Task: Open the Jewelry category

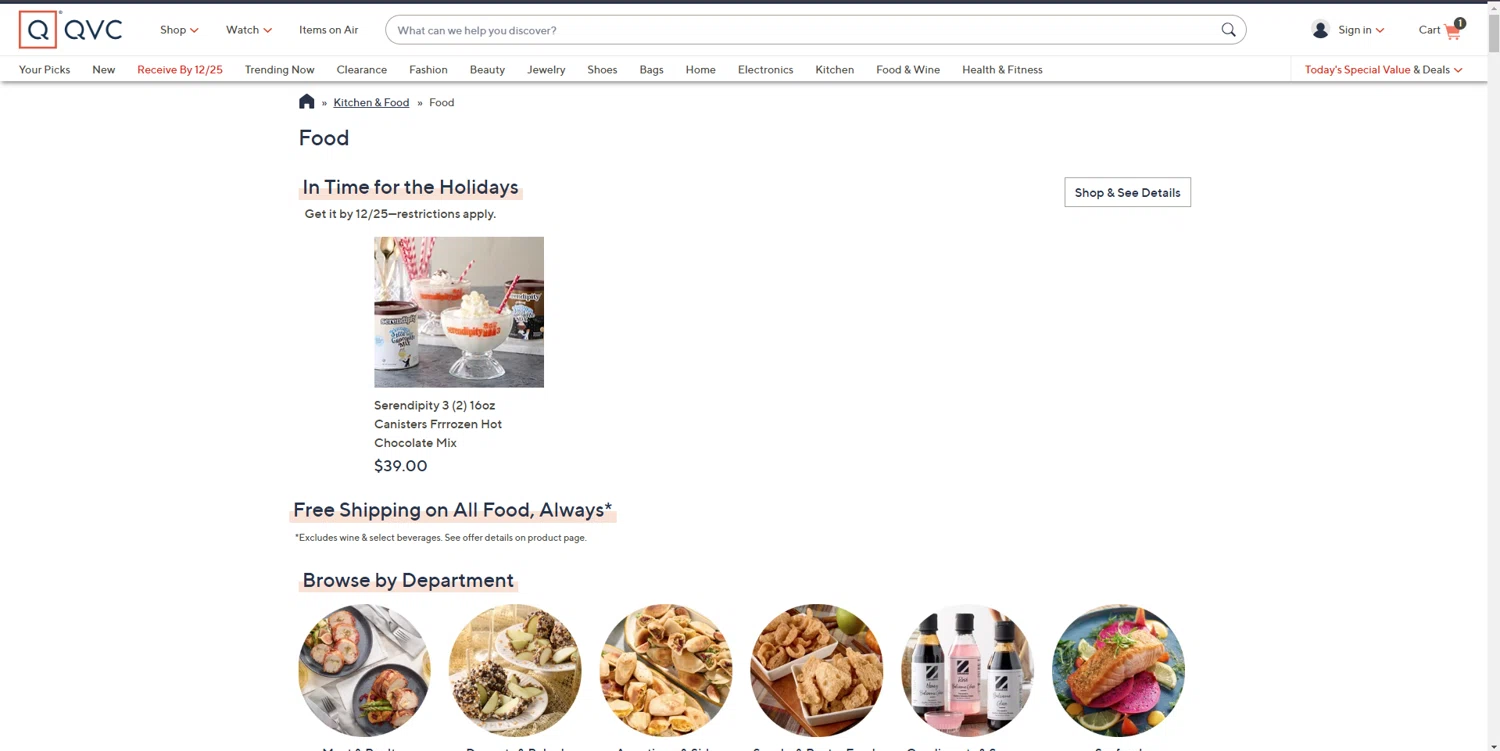Action: (546, 70)
